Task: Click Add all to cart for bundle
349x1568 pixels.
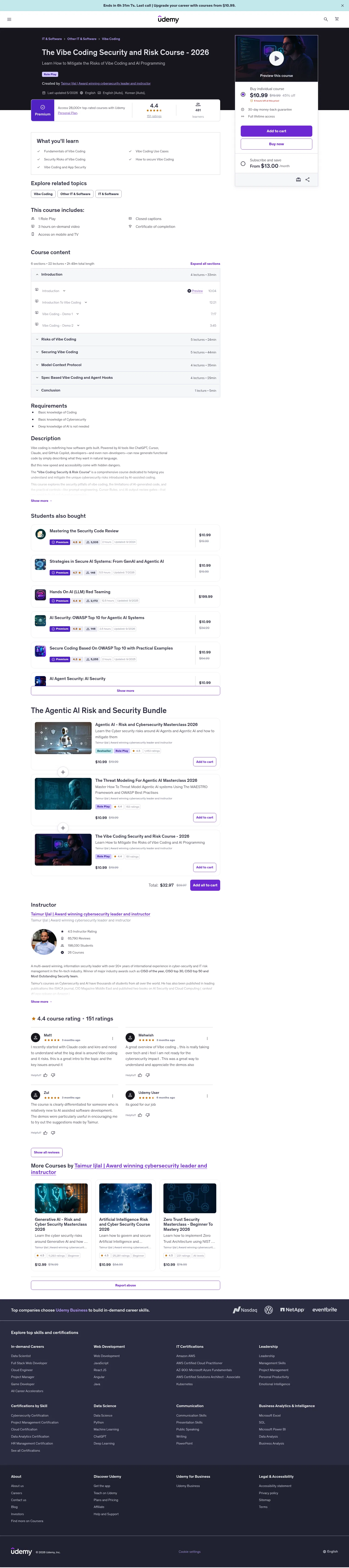Action: click(205, 885)
